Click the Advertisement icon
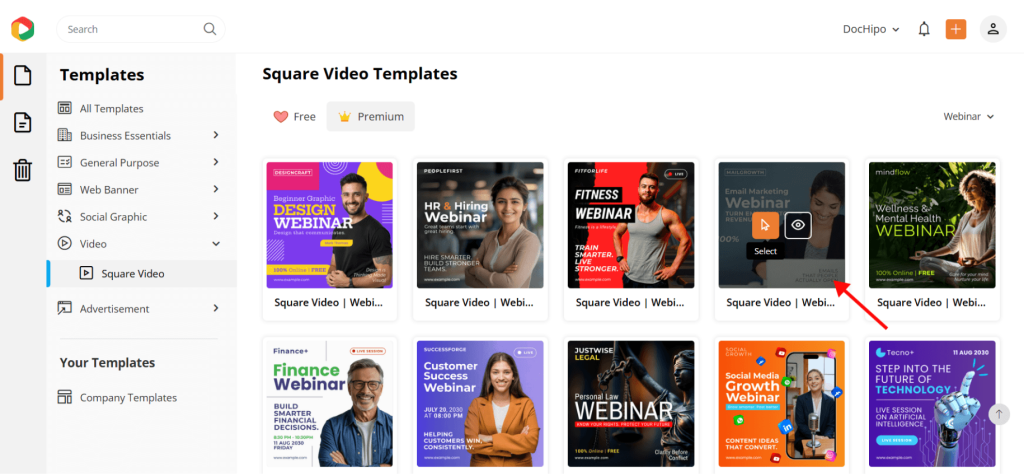 coord(65,308)
